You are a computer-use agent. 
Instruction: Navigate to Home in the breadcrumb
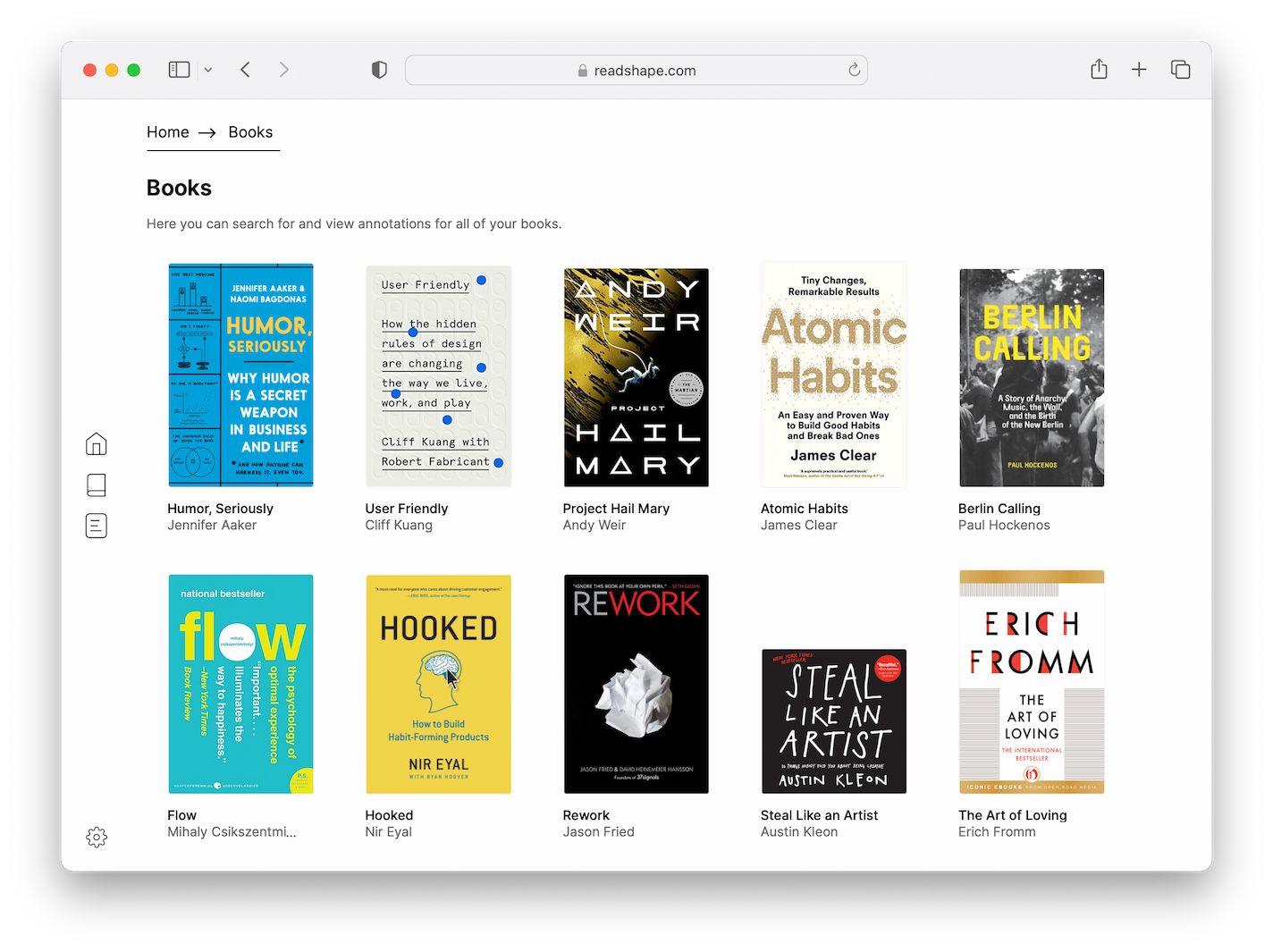point(168,132)
